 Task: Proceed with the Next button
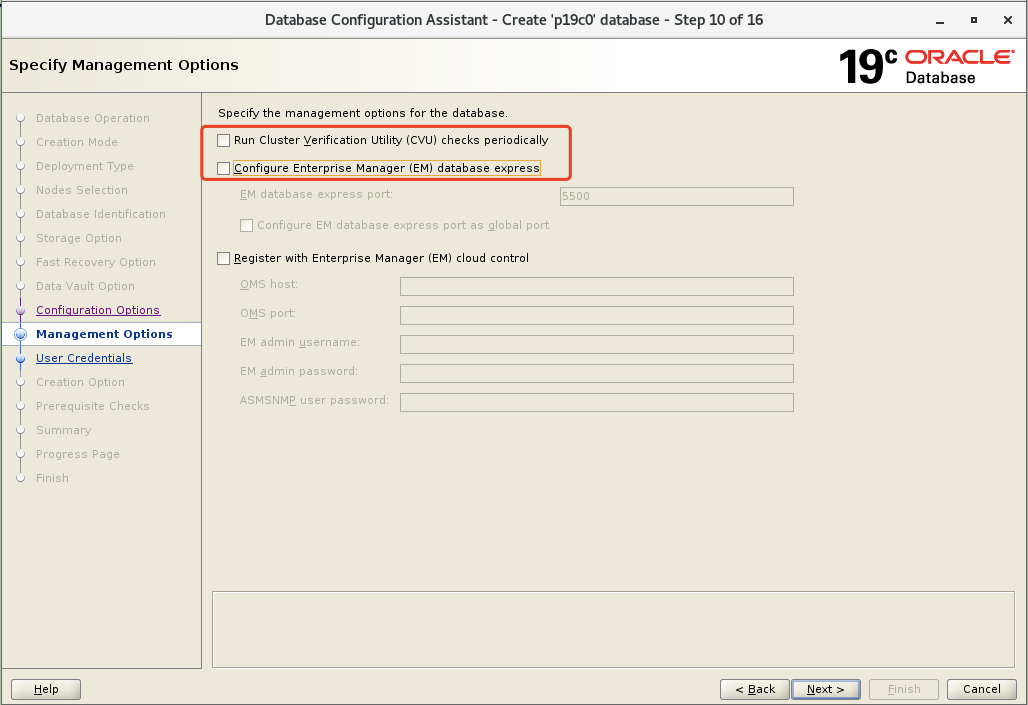coord(825,689)
